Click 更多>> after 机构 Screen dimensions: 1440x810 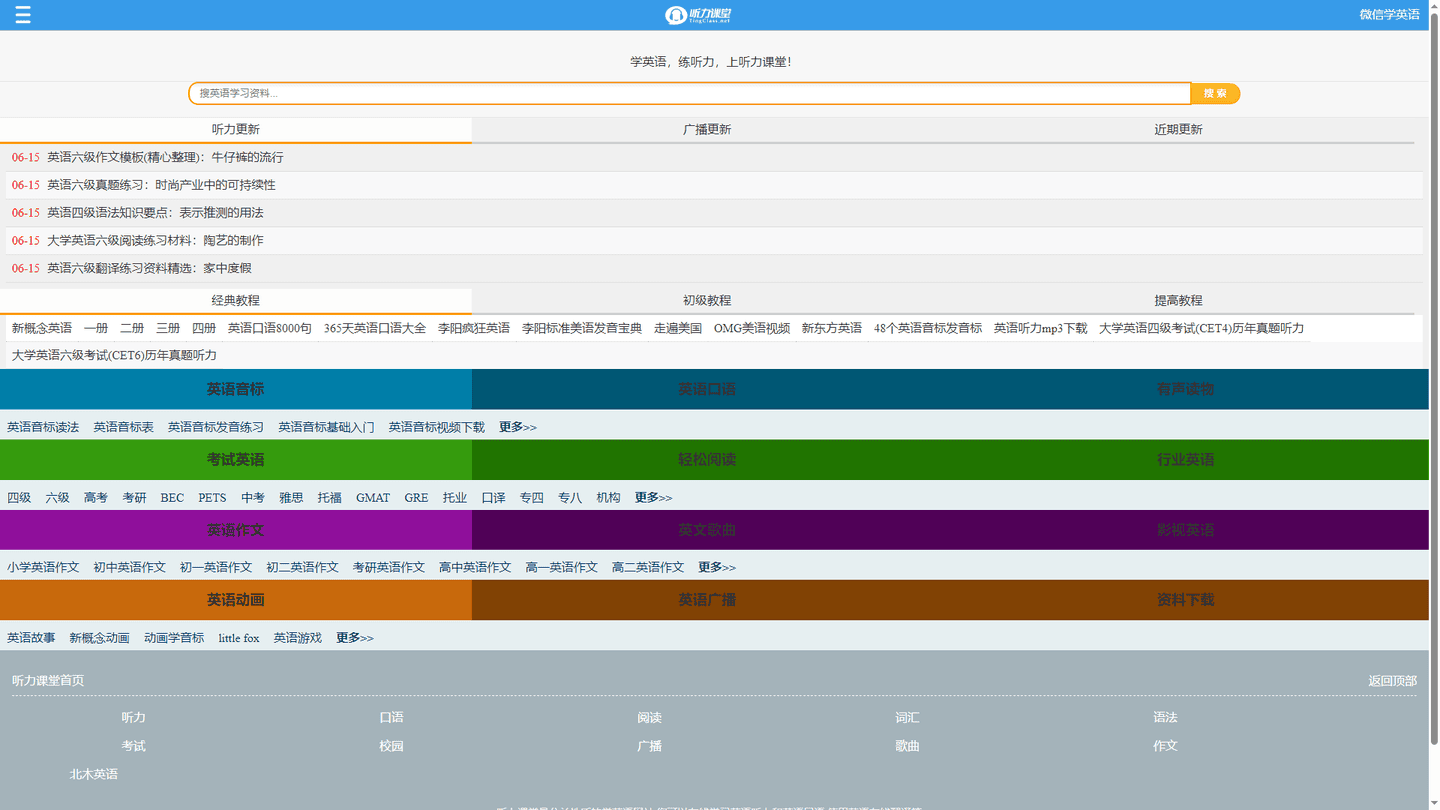[654, 497]
